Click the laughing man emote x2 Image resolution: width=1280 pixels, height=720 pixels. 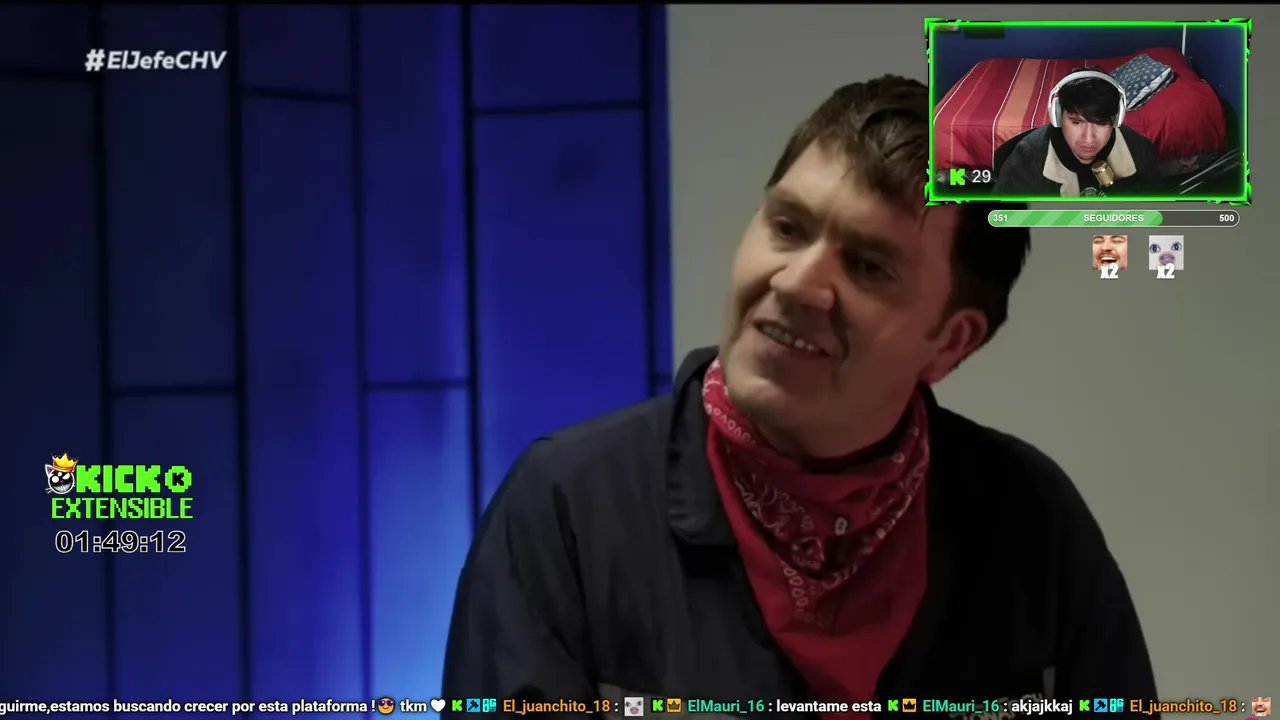point(1109,256)
